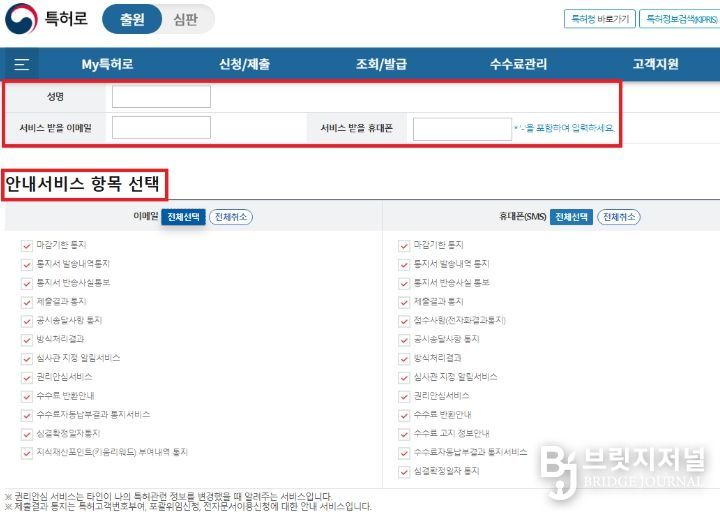Switch to the 심판 tab
This screenshot has height=518, width=720.
tap(186, 19)
